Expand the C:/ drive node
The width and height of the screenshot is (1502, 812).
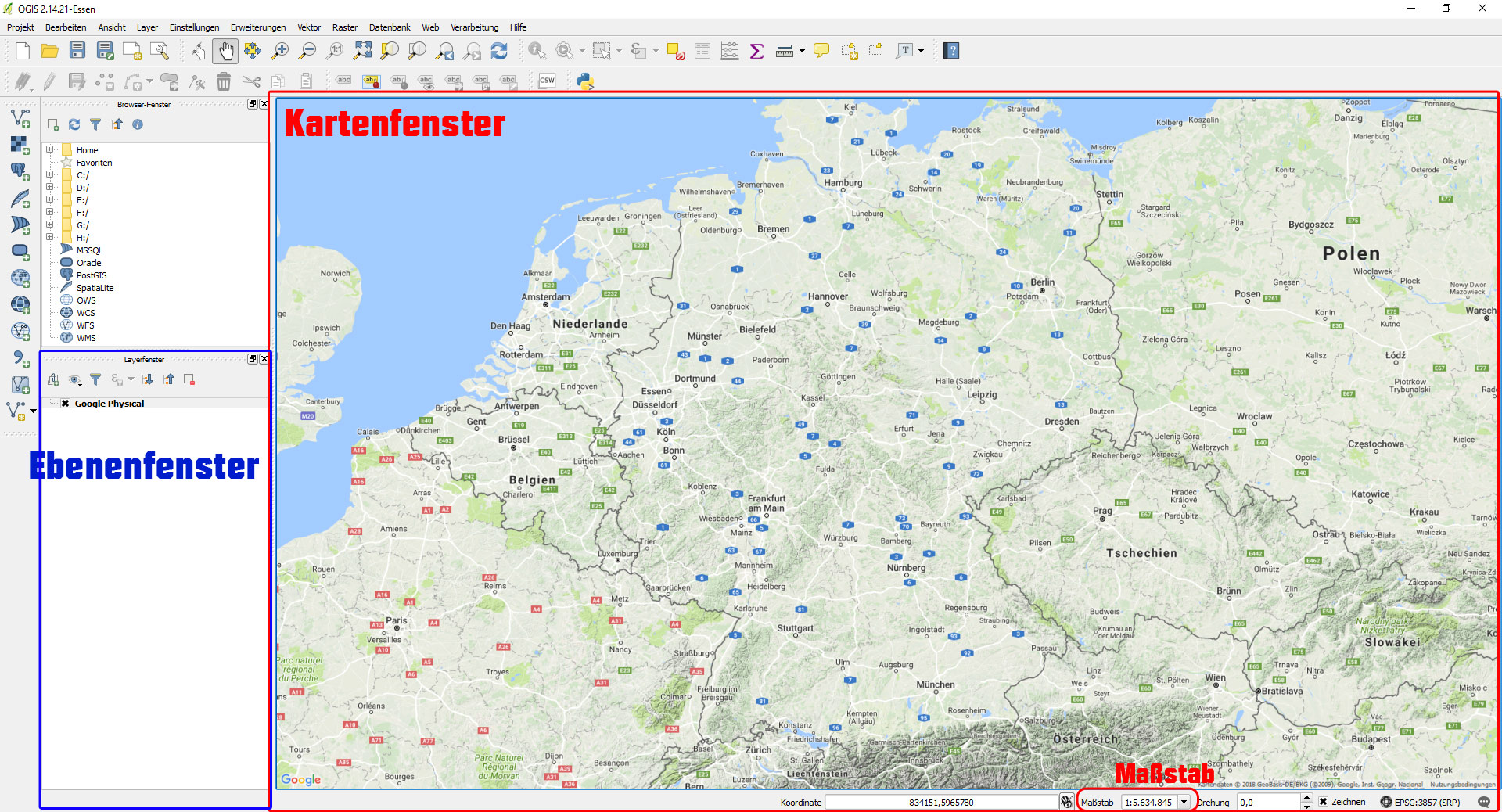coord(49,174)
